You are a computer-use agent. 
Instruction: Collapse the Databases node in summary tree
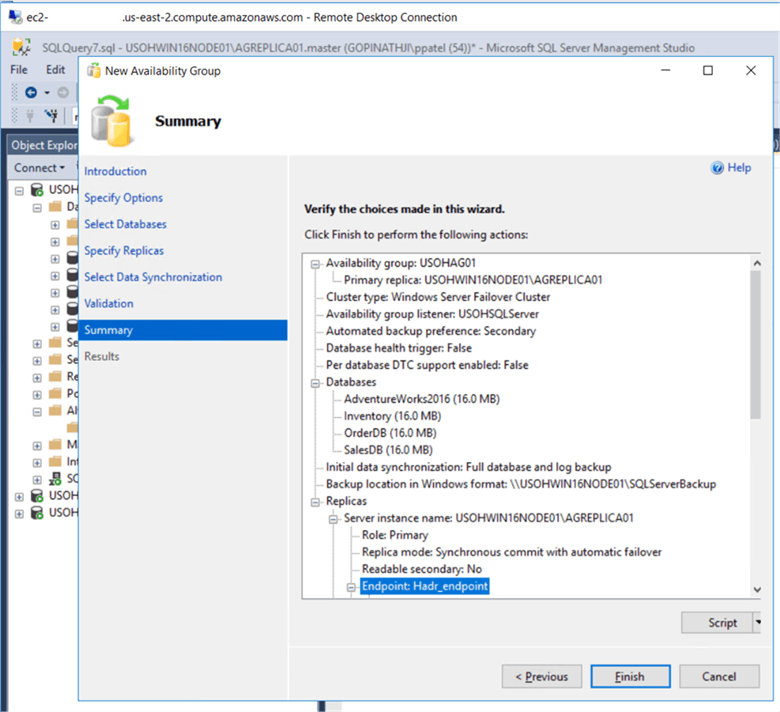315,383
